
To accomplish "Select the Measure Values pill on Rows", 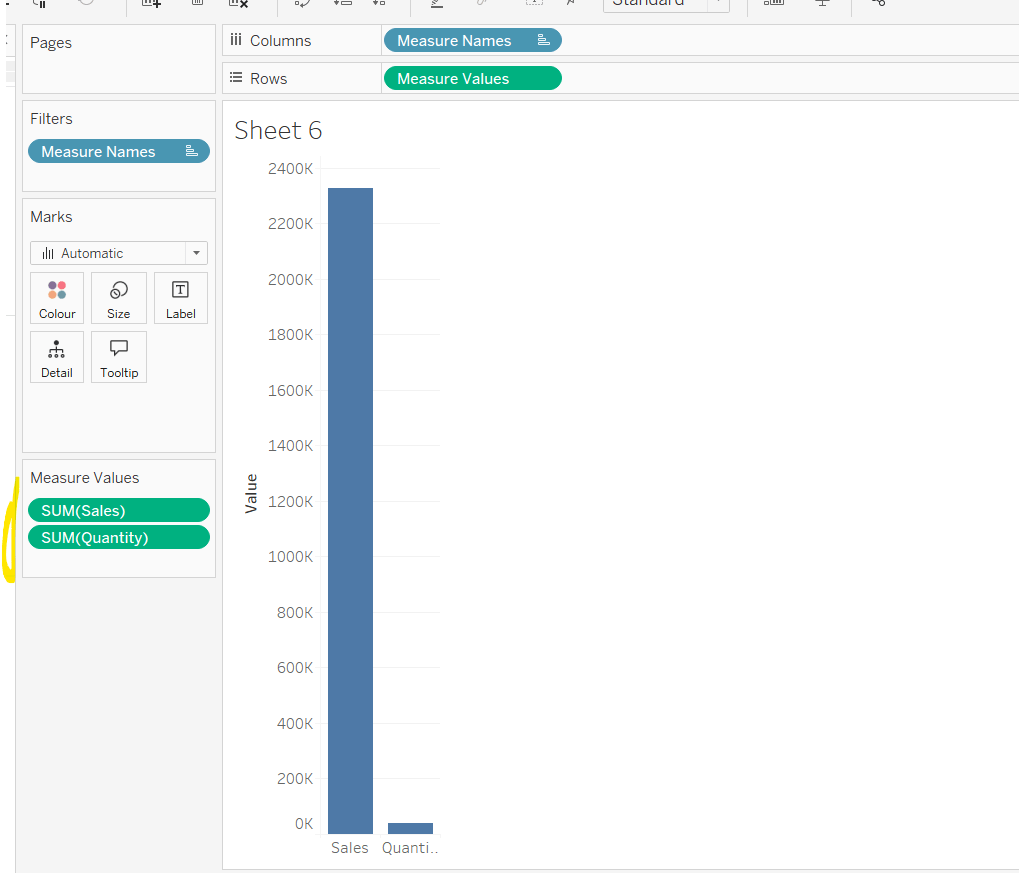I will click(x=471, y=79).
